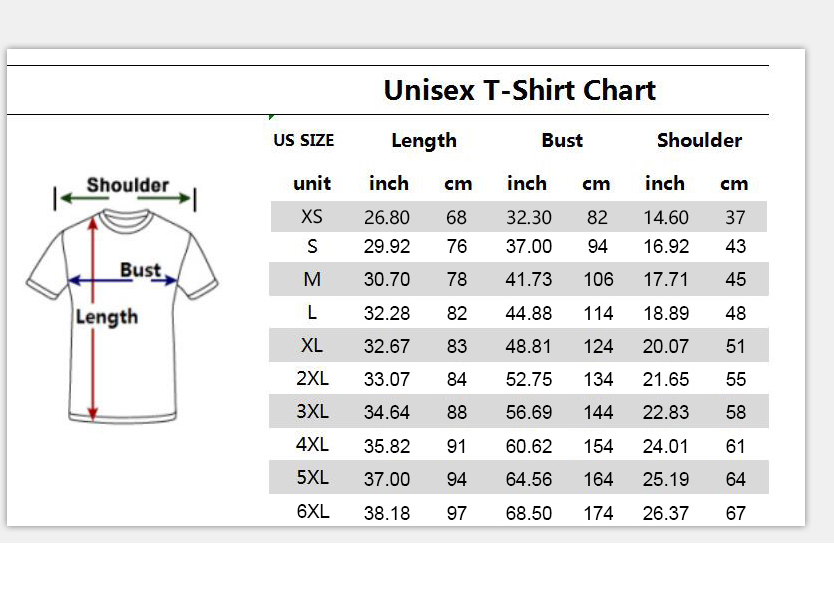Select the US SIZE header cell
This screenshot has height=605, width=834.
(304, 141)
